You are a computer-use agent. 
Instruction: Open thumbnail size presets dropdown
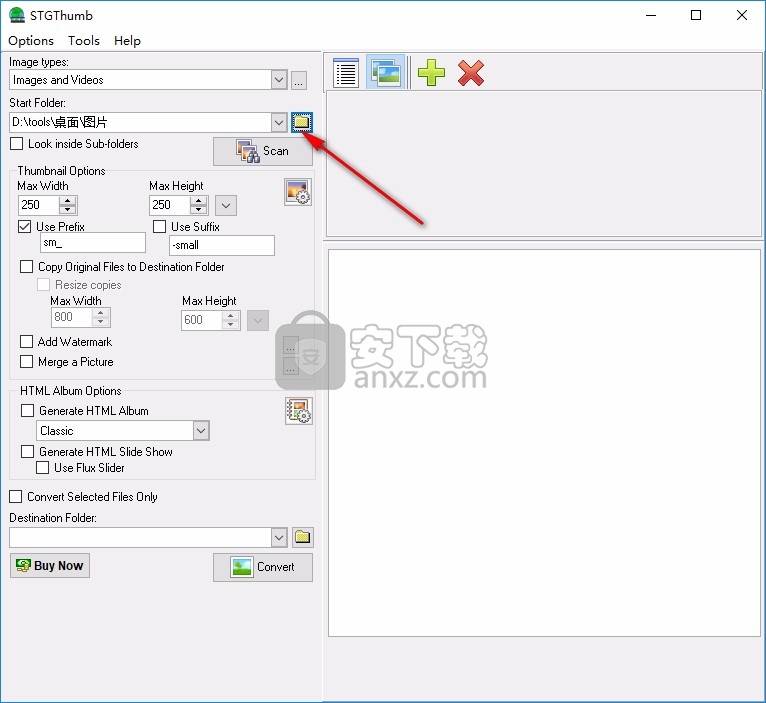[x=226, y=205]
